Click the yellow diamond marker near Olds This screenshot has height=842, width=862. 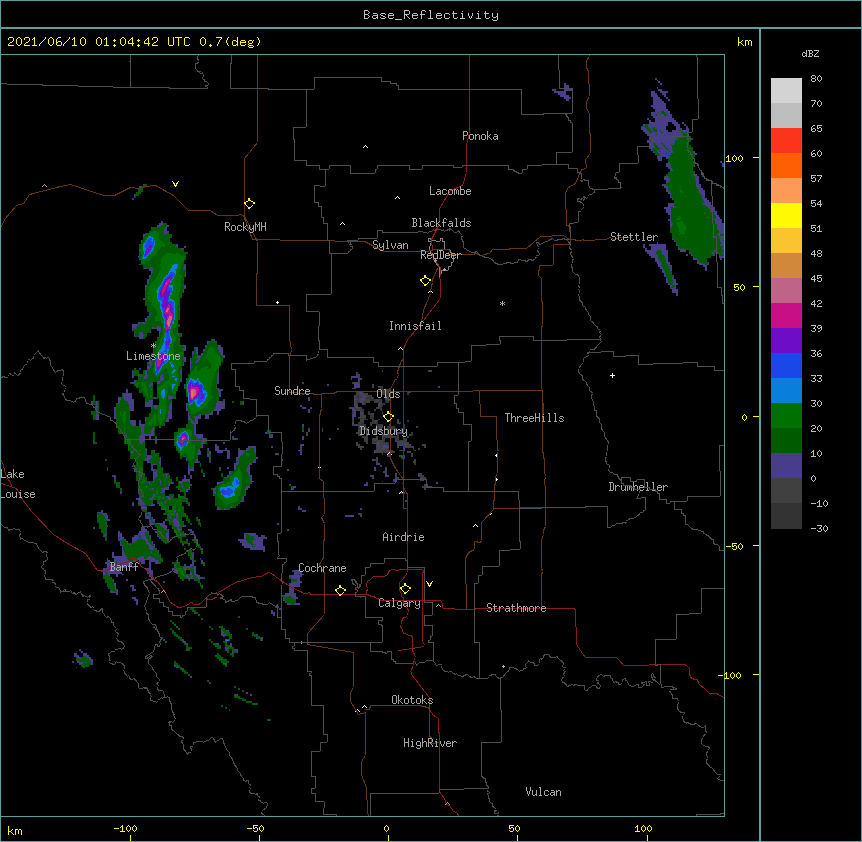[388, 417]
